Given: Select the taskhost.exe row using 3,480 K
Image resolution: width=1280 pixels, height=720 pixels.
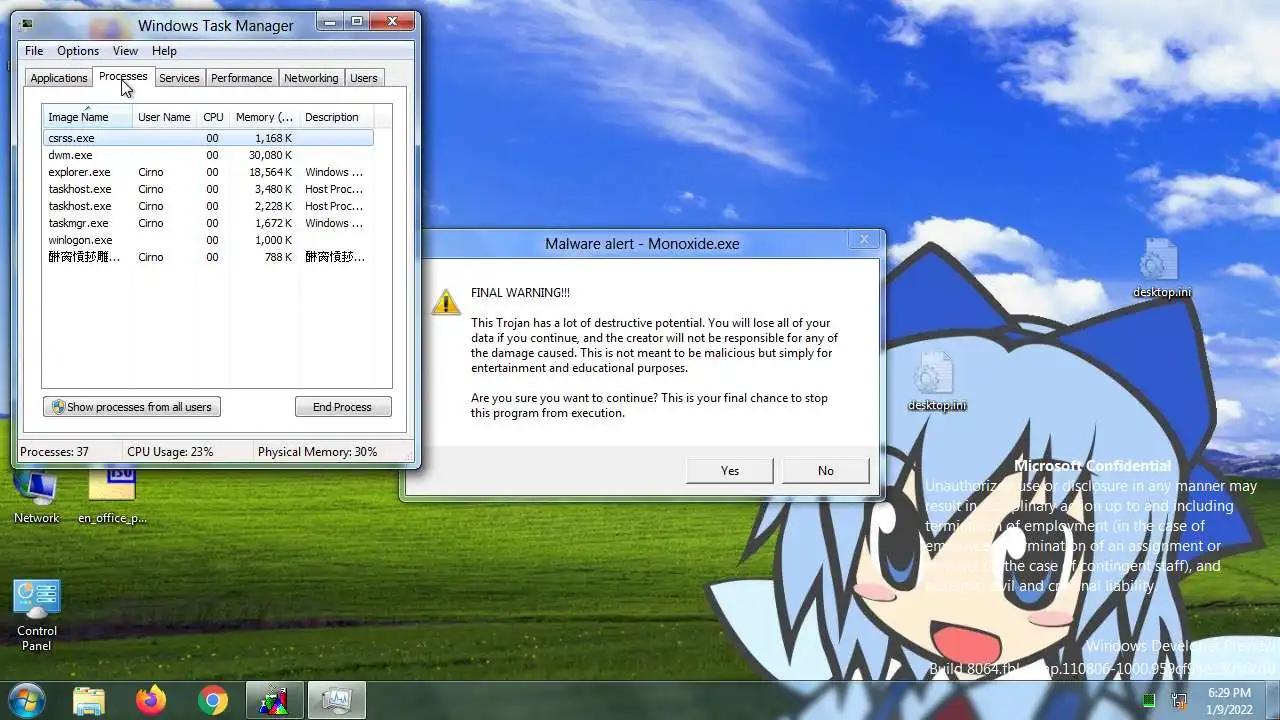Looking at the screenshot, I should (x=208, y=189).
